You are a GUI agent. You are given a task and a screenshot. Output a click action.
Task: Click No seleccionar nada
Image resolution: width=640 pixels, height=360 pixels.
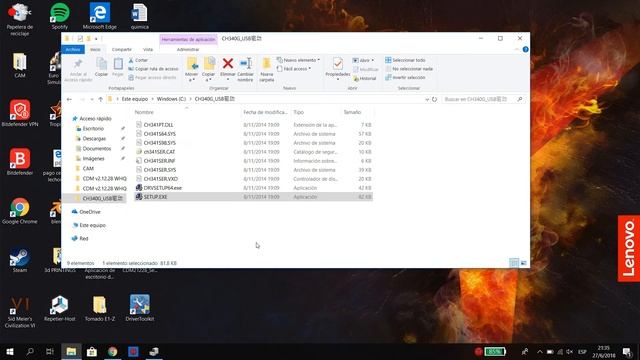(x=409, y=69)
